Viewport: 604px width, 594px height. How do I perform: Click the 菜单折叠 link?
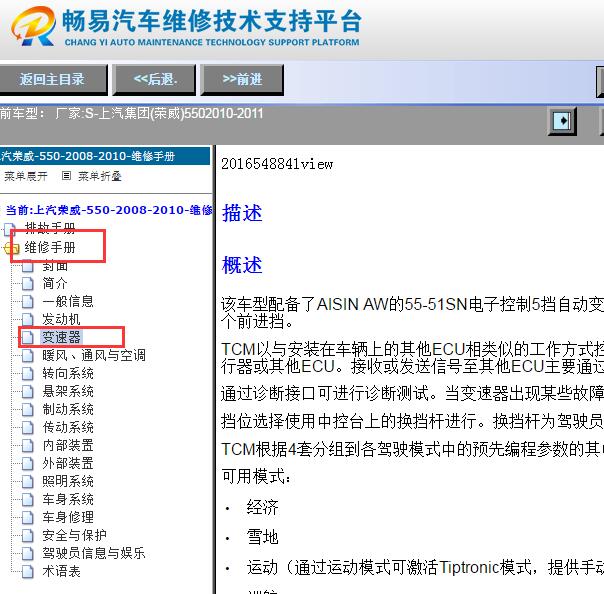click(100, 176)
